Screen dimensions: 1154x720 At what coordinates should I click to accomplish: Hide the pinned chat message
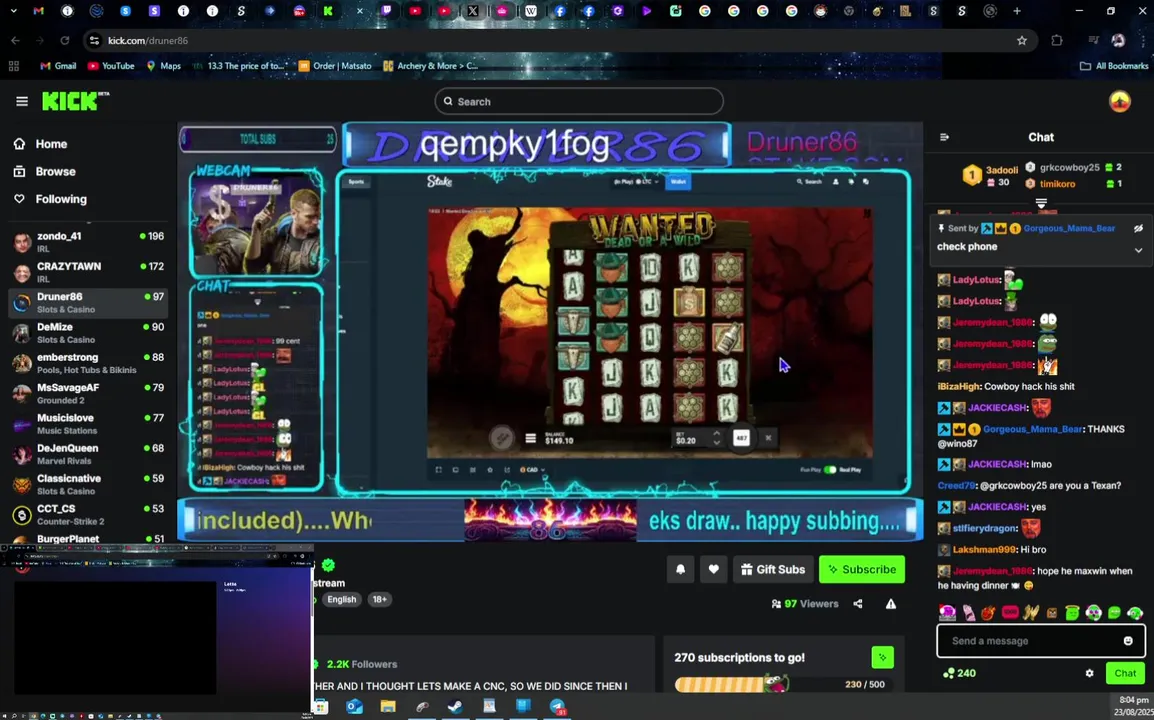(1138, 229)
